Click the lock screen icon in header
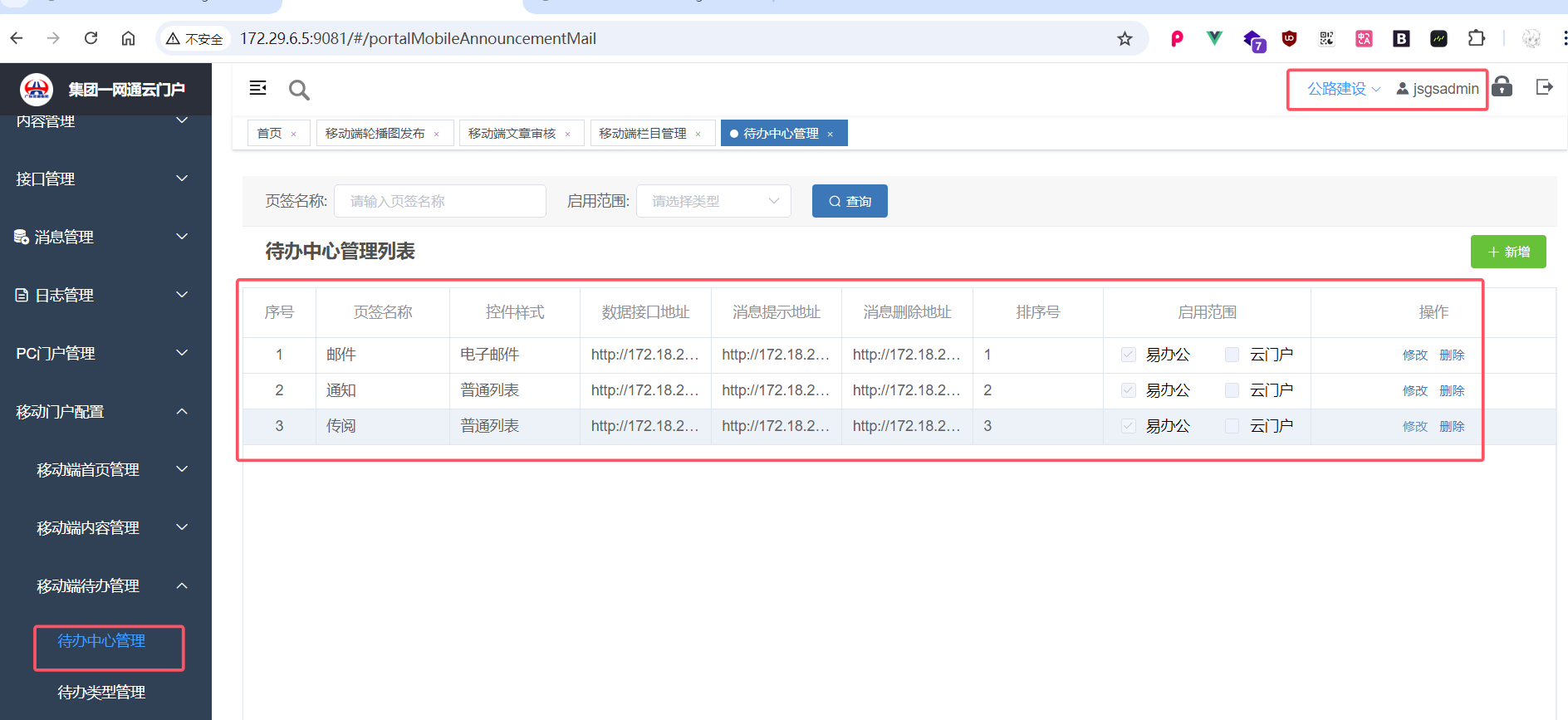 tap(1502, 87)
